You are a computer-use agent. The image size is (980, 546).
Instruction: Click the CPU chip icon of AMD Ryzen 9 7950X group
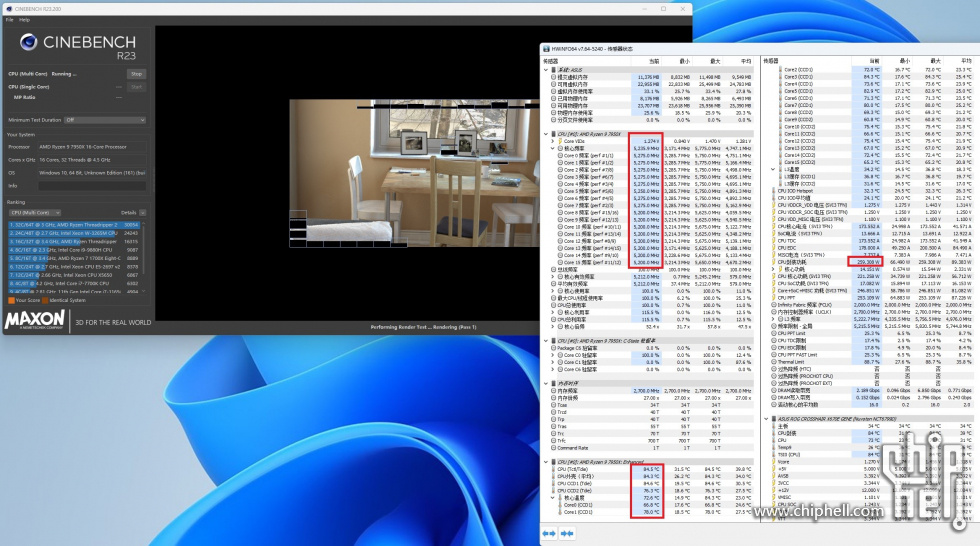(x=553, y=134)
